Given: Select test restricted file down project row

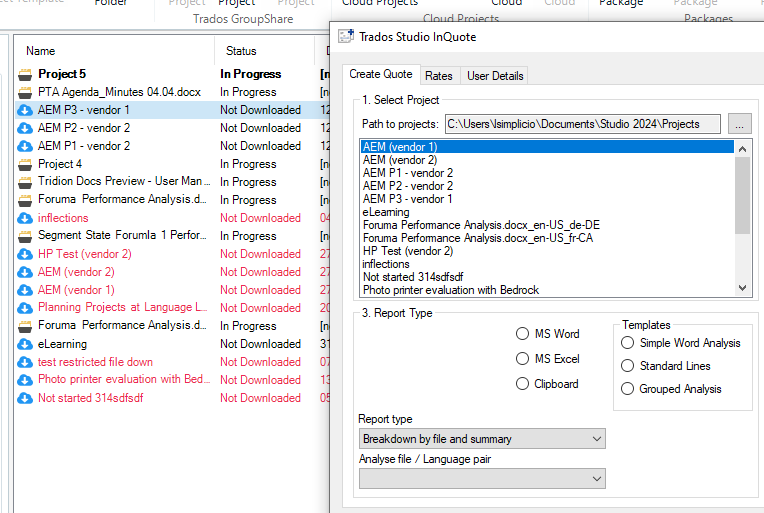Looking at the screenshot, I should tap(172, 362).
